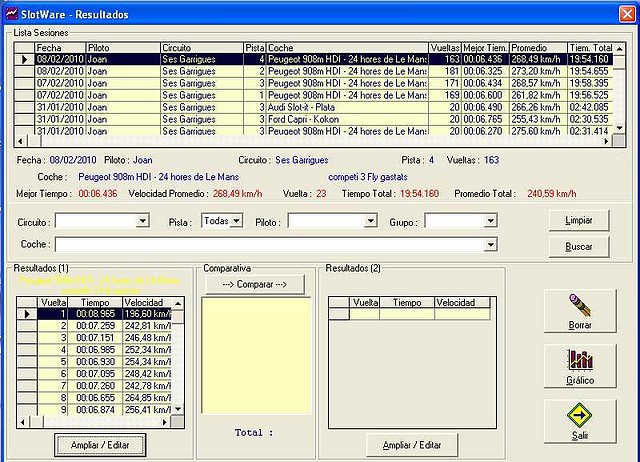Close the SlotWare Resultados window
The width and height of the screenshot is (640, 462).
point(627,14)
